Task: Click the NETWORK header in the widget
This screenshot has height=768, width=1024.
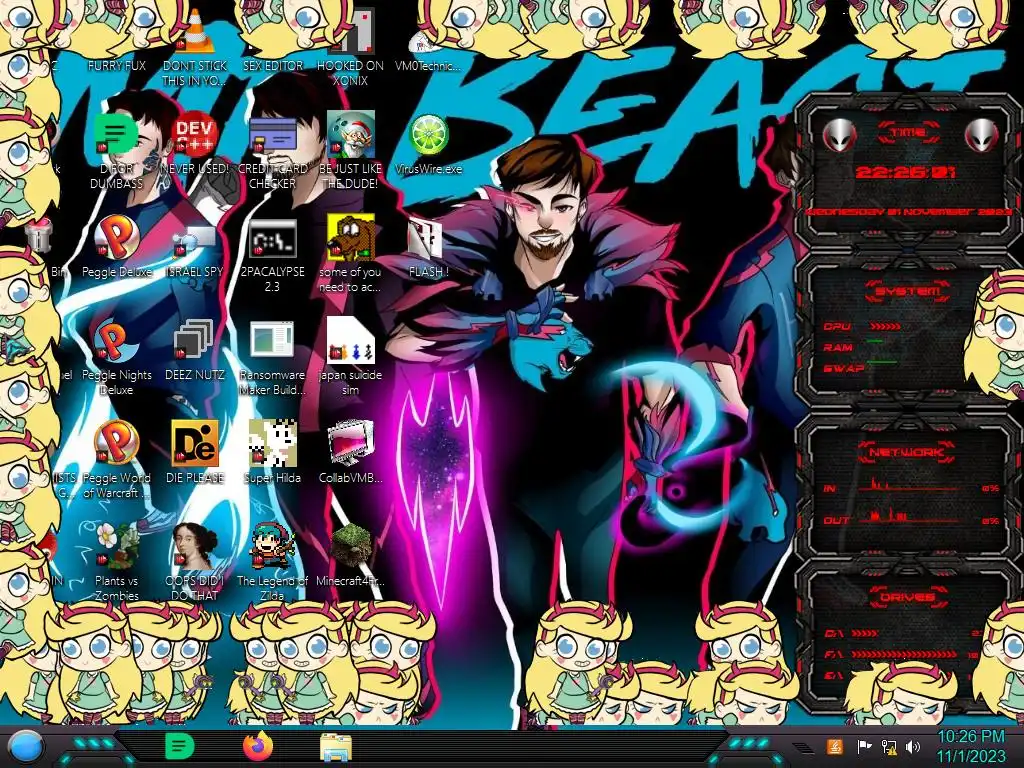Action: point(906,452)
